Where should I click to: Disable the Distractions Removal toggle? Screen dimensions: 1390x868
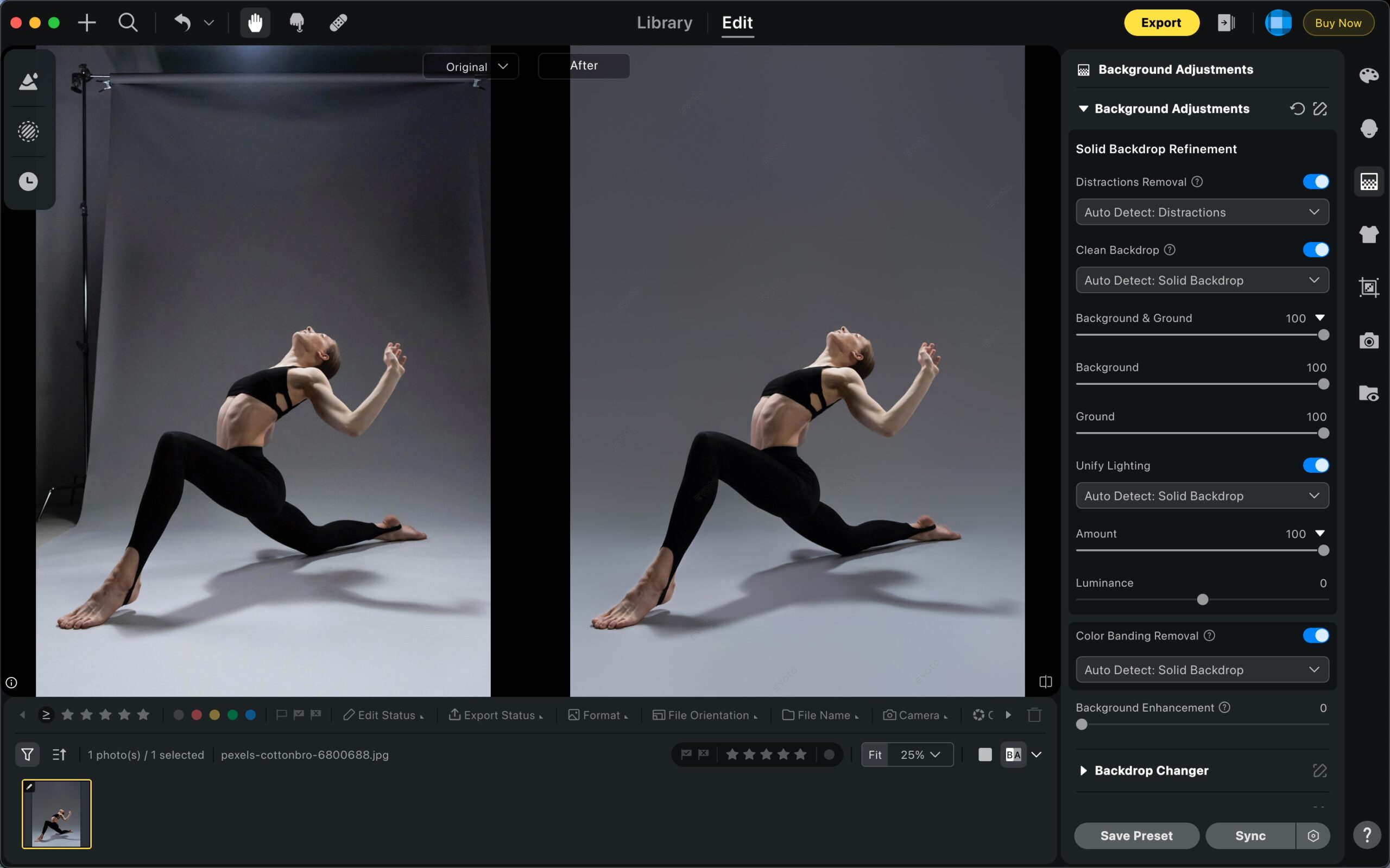pyautogui.click(x=1316, y=181)
